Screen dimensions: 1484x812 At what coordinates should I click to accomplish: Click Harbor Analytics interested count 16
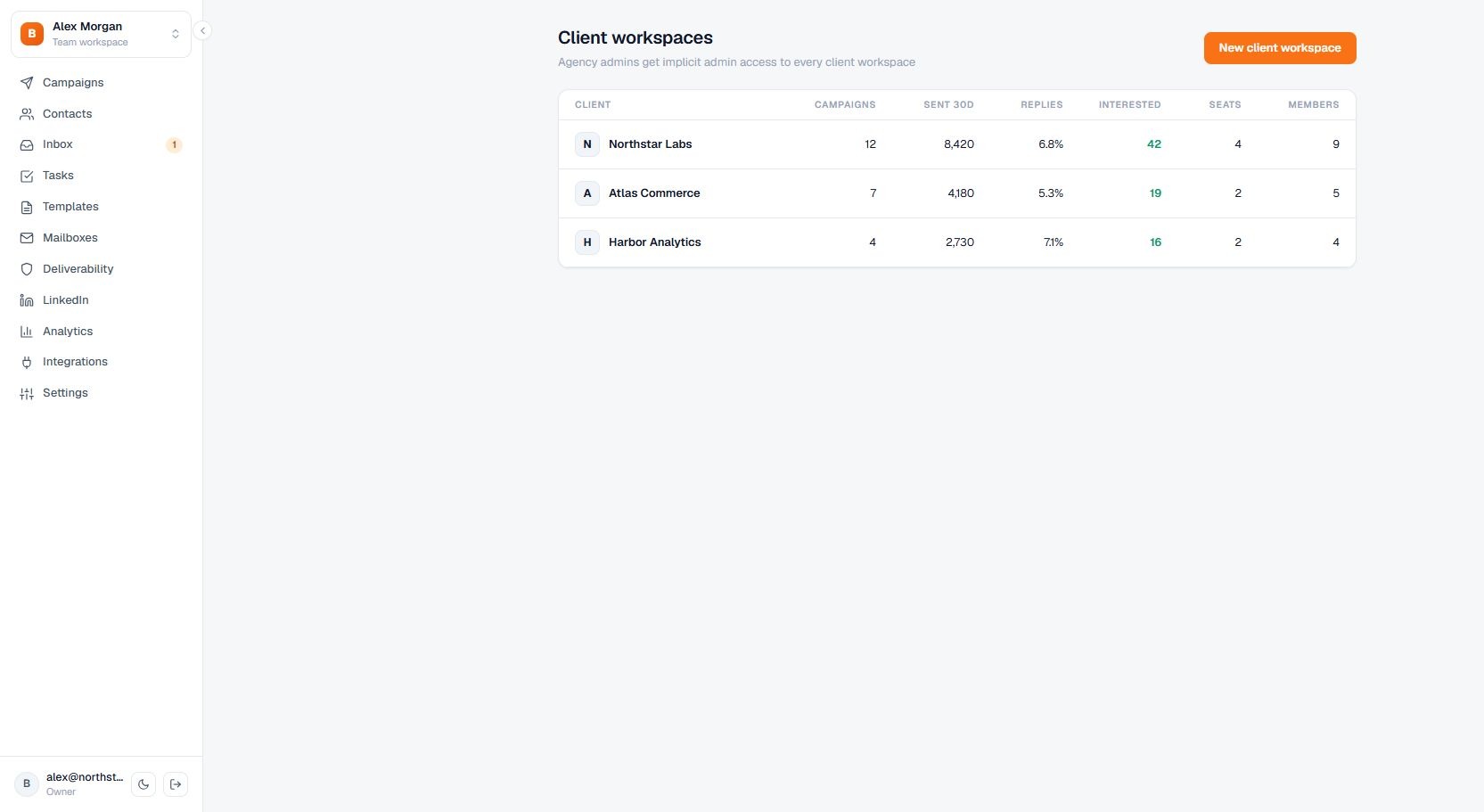point(1155,242)
